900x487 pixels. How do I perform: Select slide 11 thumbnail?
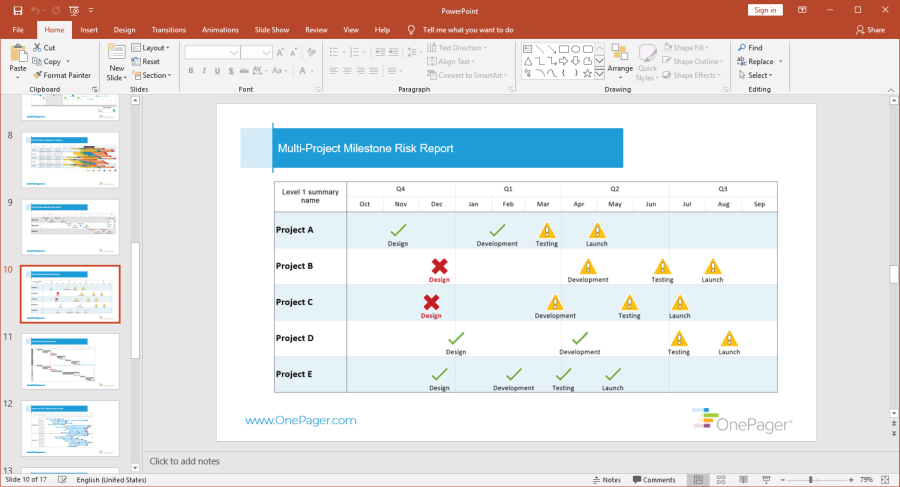[71, 362]
